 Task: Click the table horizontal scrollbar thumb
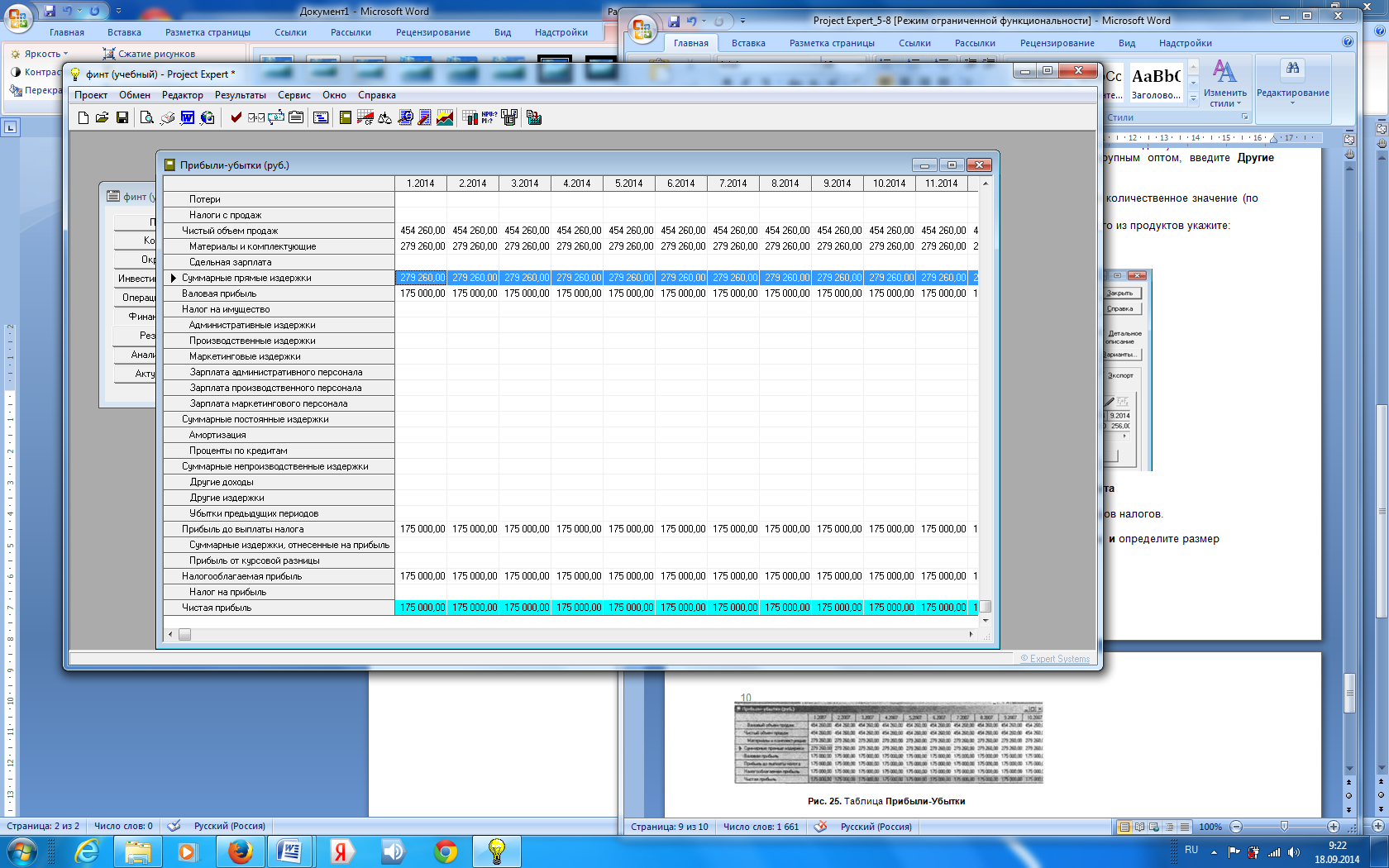(184, 635)
